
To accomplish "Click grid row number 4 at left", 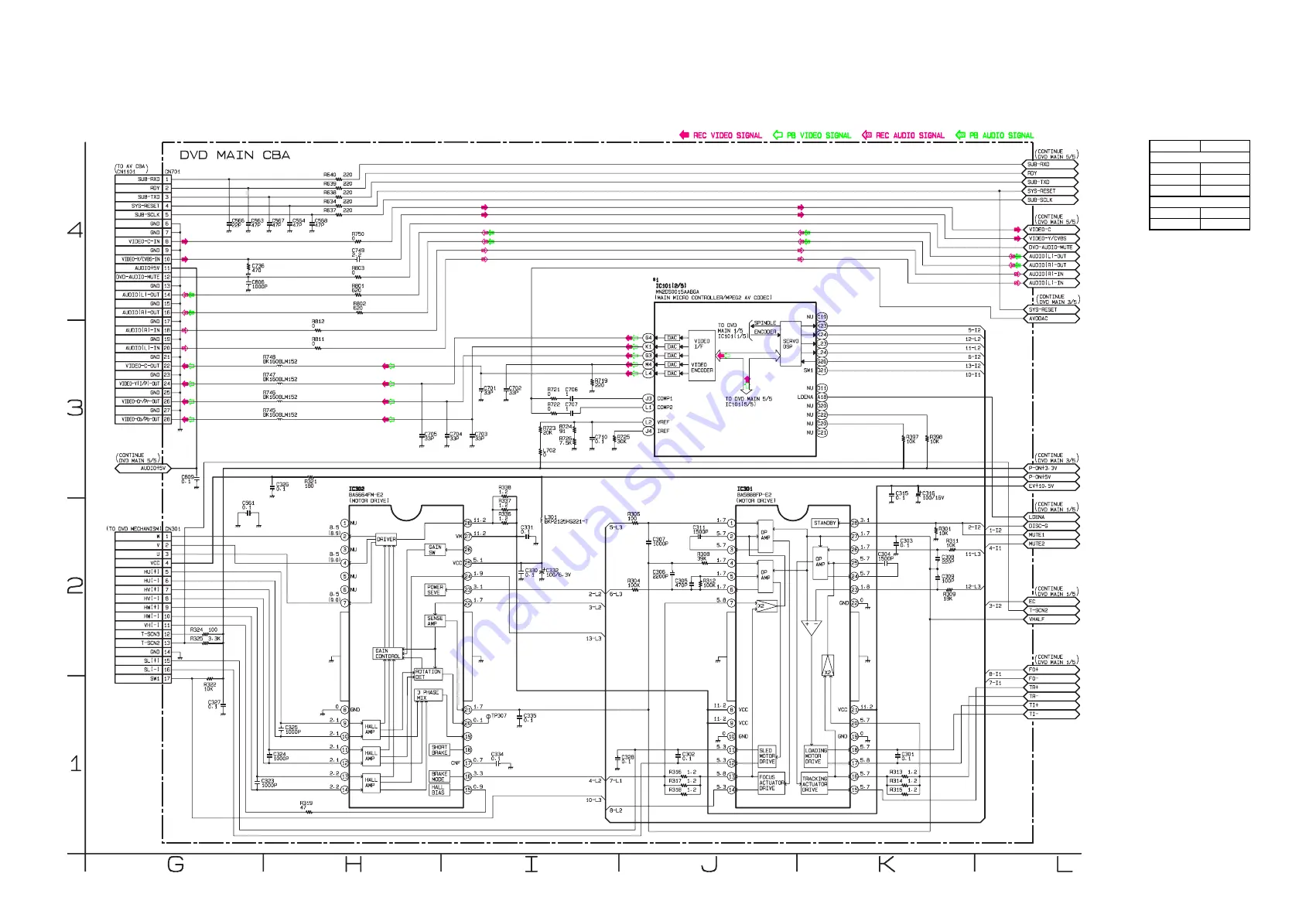I will tap(75, 230).
